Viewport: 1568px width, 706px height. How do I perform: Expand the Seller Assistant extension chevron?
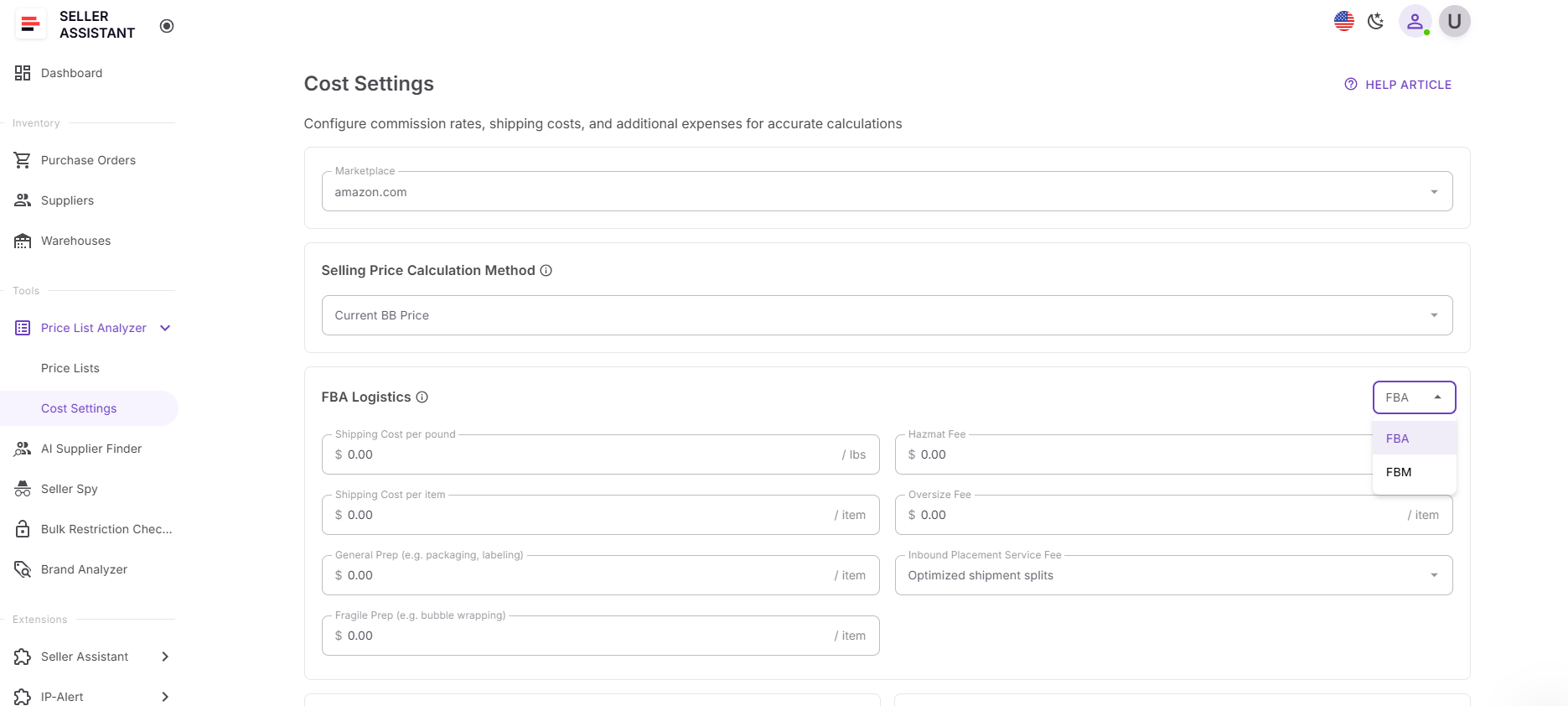click(165, 657)
